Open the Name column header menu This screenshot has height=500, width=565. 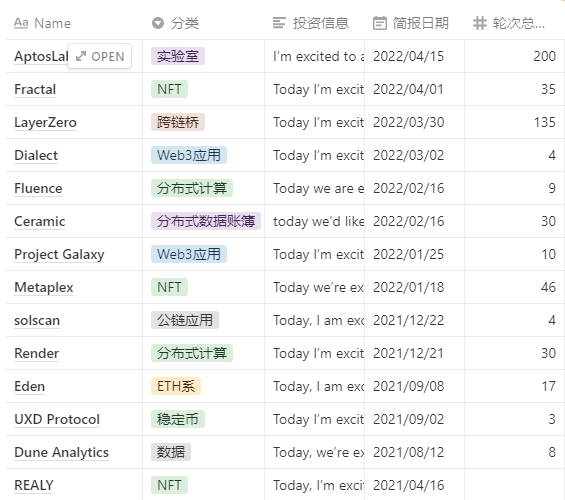74,23
